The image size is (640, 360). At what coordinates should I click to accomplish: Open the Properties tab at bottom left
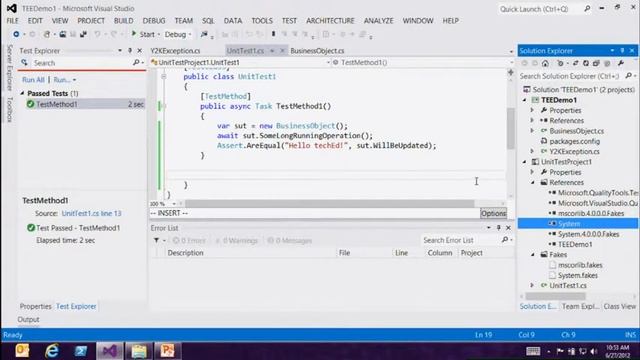36,306
